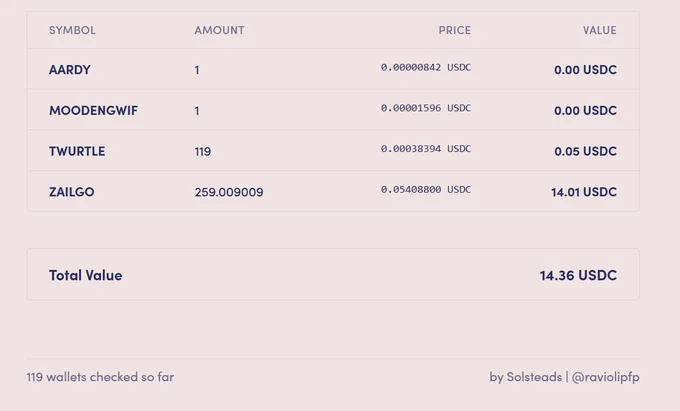The height and width of the screenshot is (411, 680).
Task: Click ZAILGO value 14.01 USDC
Action: click(x=584, y=192)
